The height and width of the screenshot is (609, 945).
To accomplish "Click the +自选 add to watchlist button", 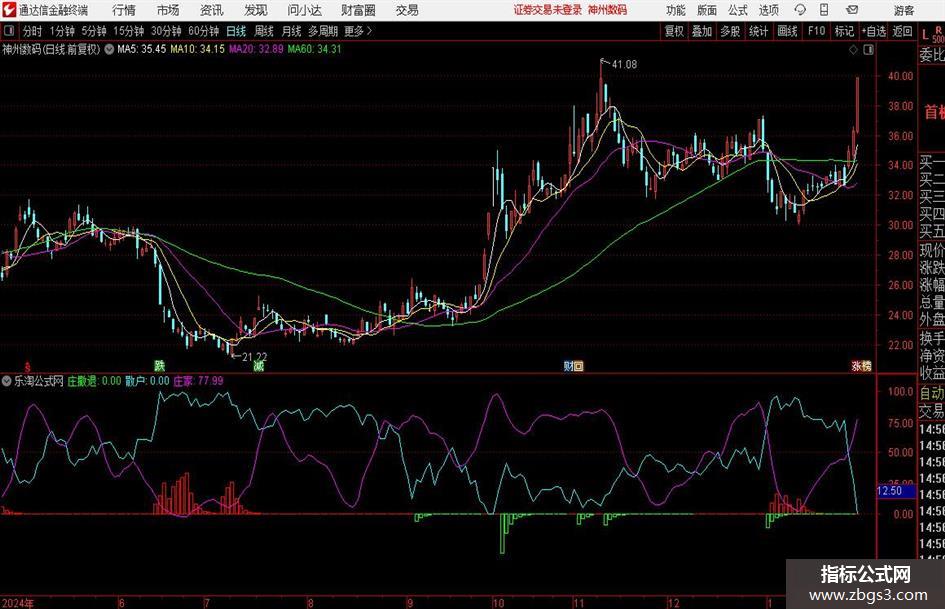I will point(873,31).
